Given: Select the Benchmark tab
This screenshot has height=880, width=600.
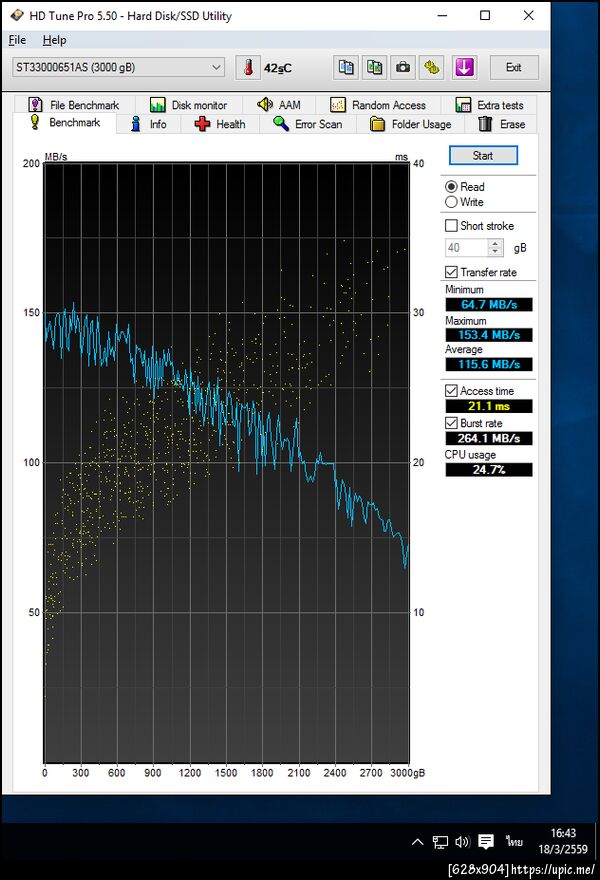Looking at the screenshot, I should point(65,123).
